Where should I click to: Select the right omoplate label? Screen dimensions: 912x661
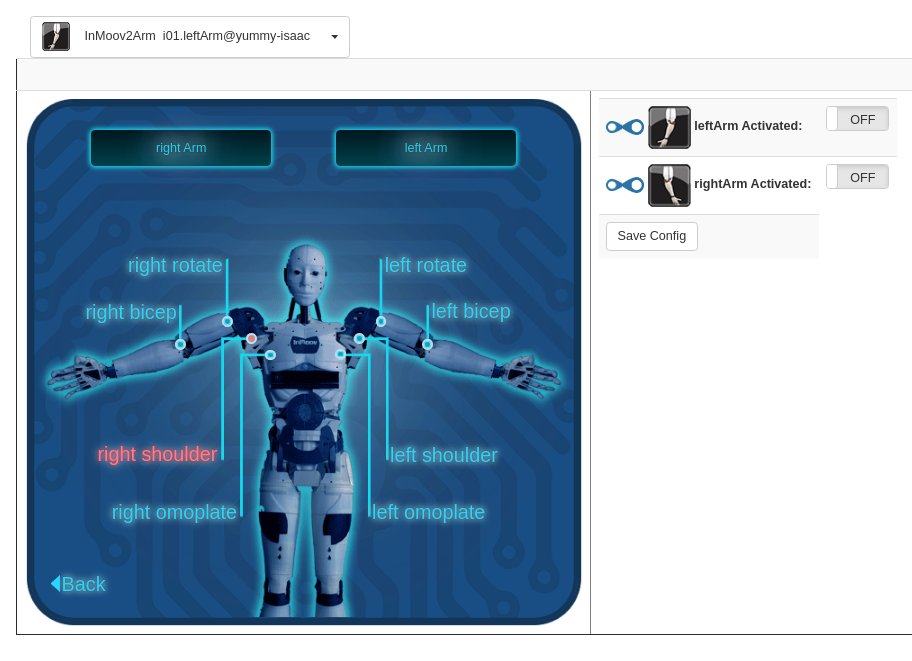(174, 512)
